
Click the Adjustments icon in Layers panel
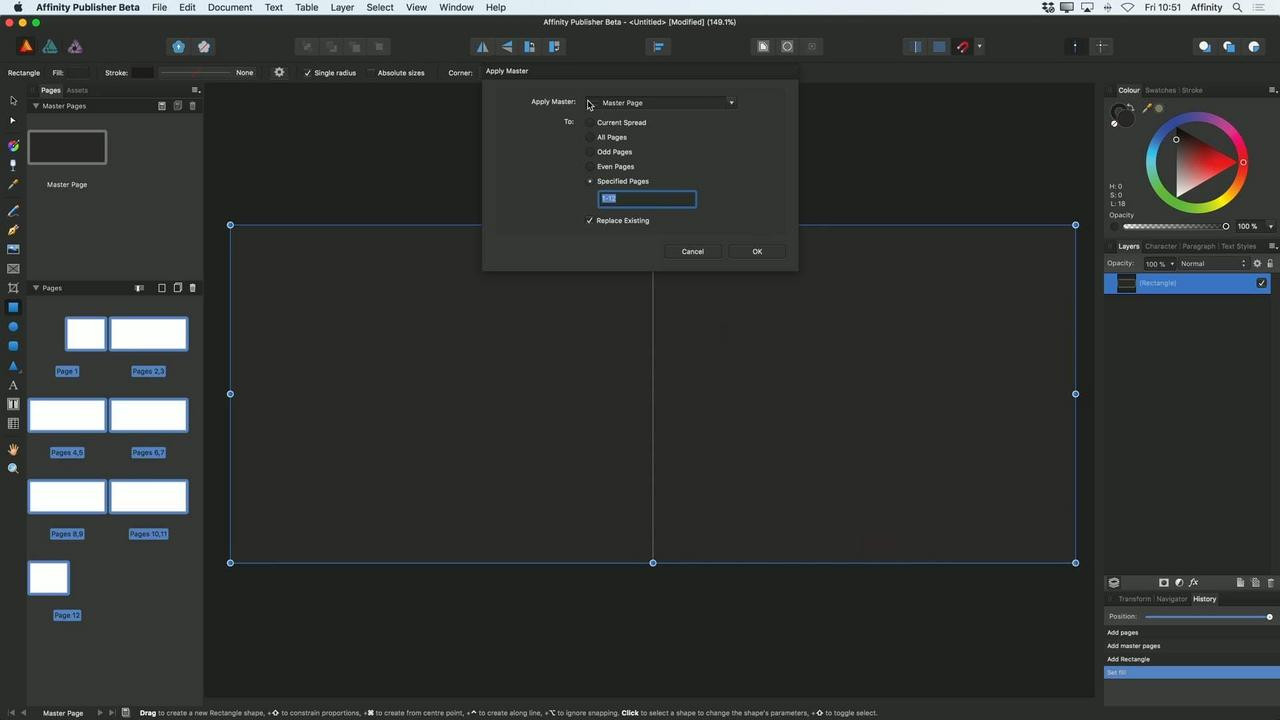click(1179, 582)
